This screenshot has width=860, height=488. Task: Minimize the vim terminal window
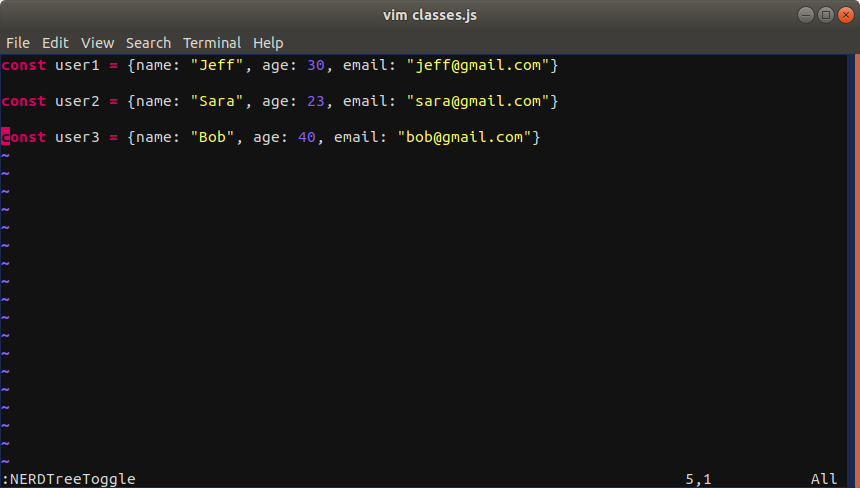806,15
